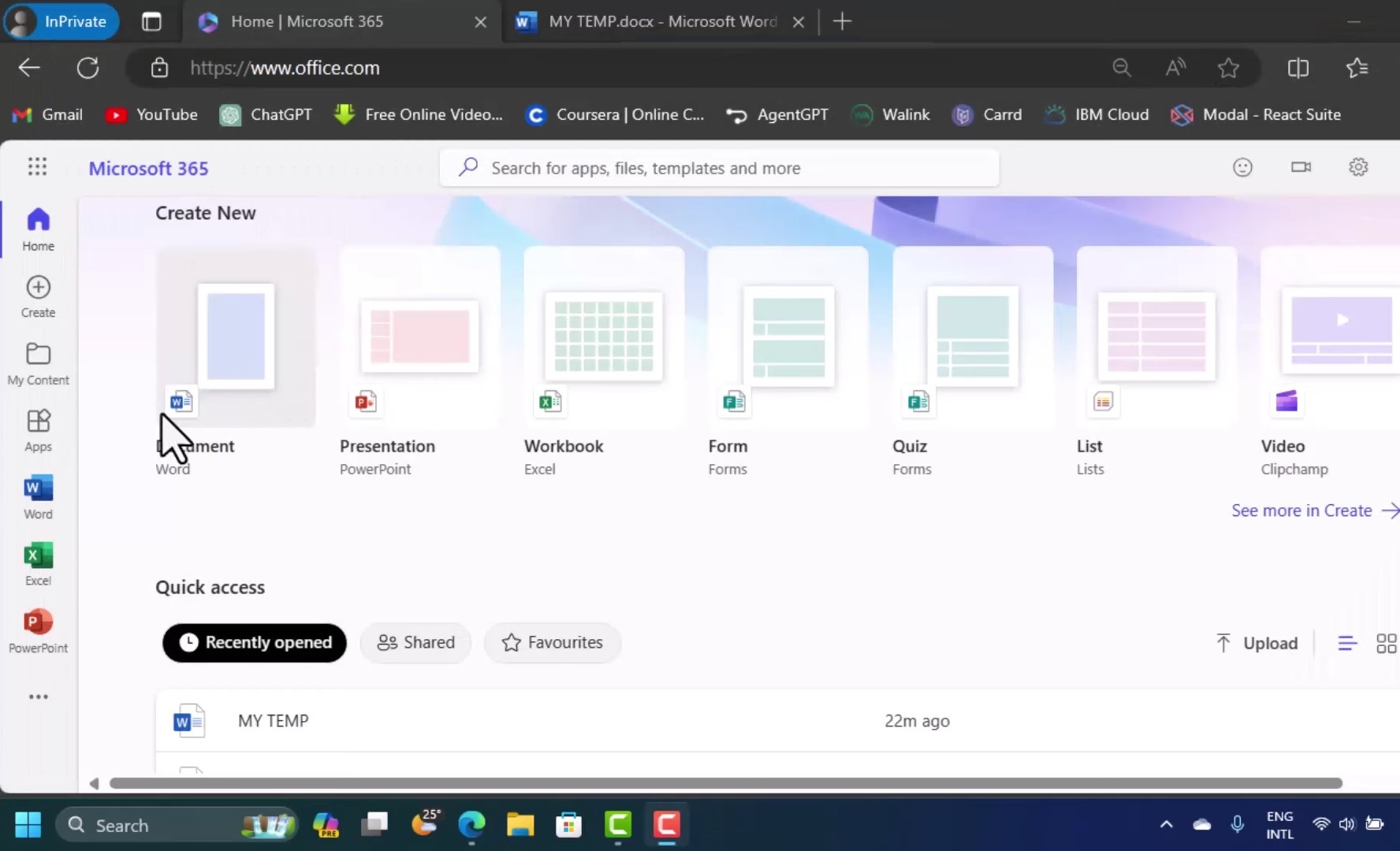Go back in the browser

(29, 68)
